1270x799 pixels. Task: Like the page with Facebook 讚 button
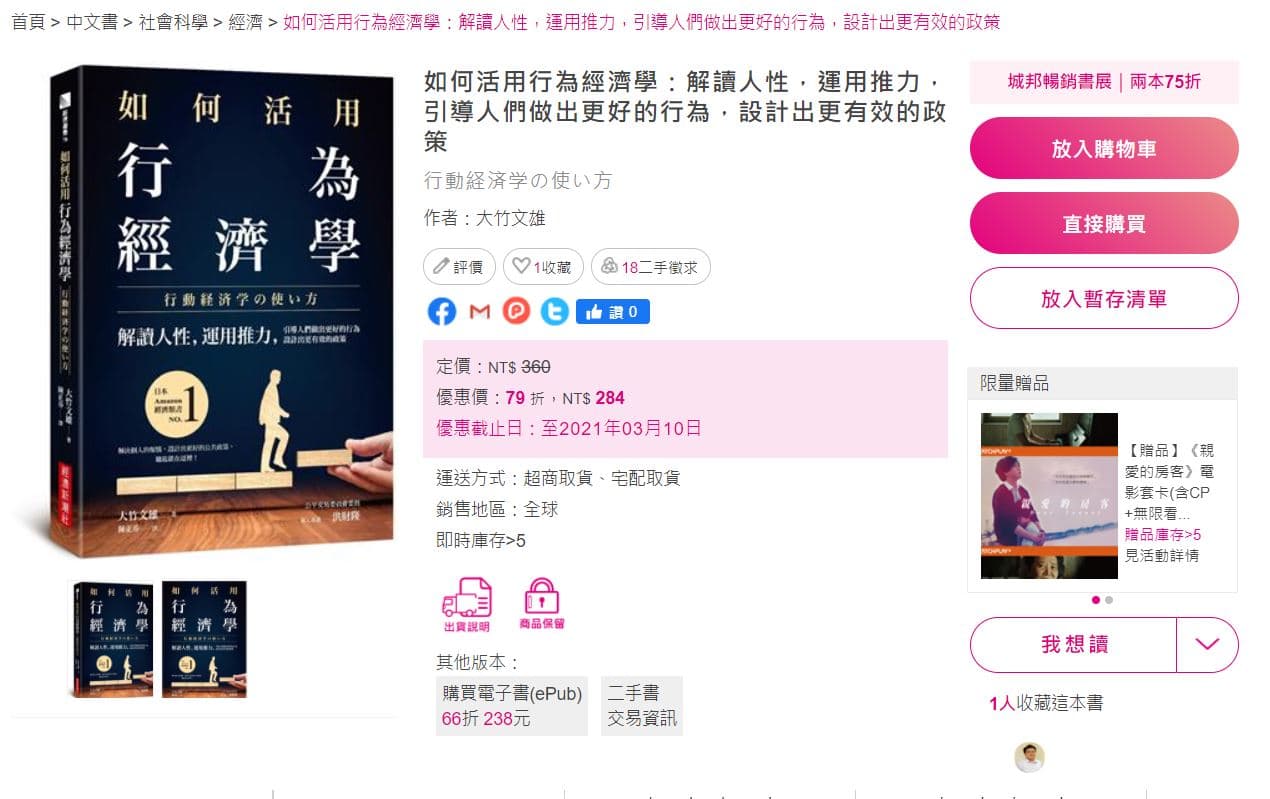coord(613,312)
